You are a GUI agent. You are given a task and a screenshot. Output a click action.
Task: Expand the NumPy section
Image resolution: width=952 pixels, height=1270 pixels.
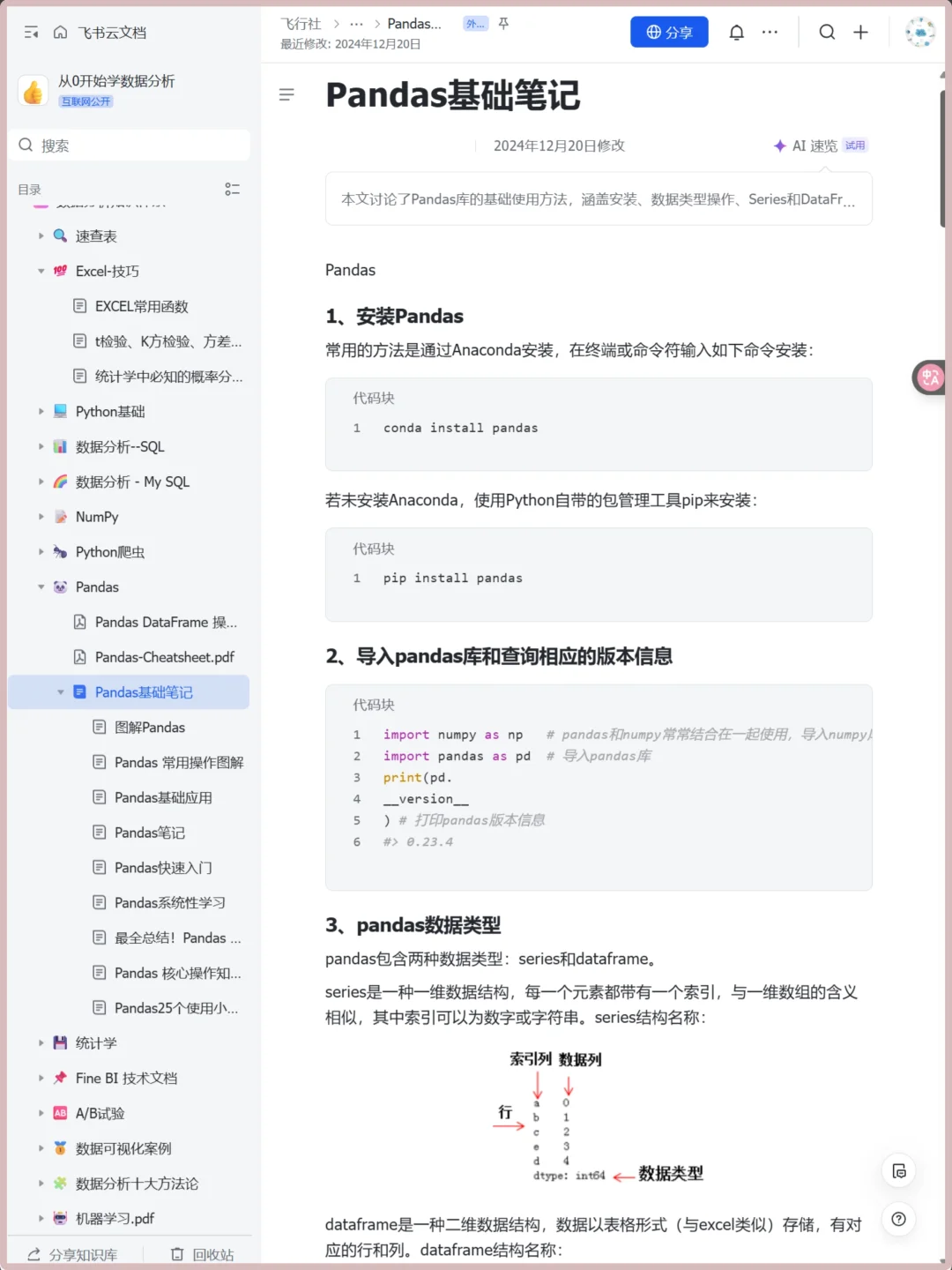(41, 517)
